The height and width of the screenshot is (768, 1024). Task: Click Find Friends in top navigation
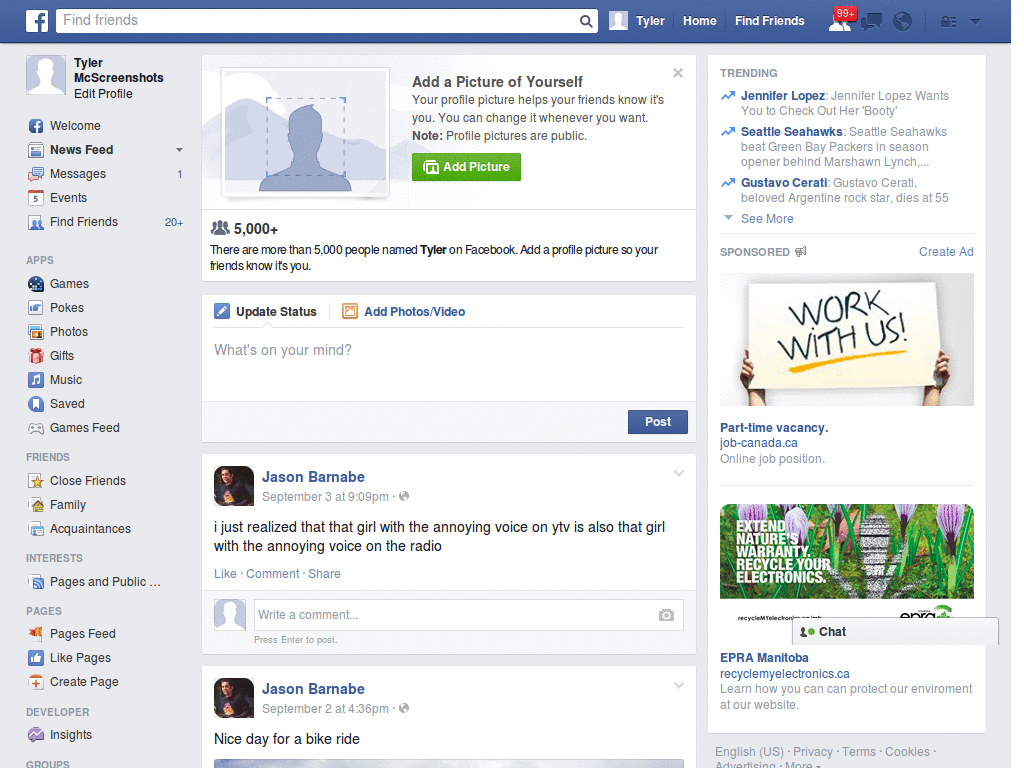(769, 21)
